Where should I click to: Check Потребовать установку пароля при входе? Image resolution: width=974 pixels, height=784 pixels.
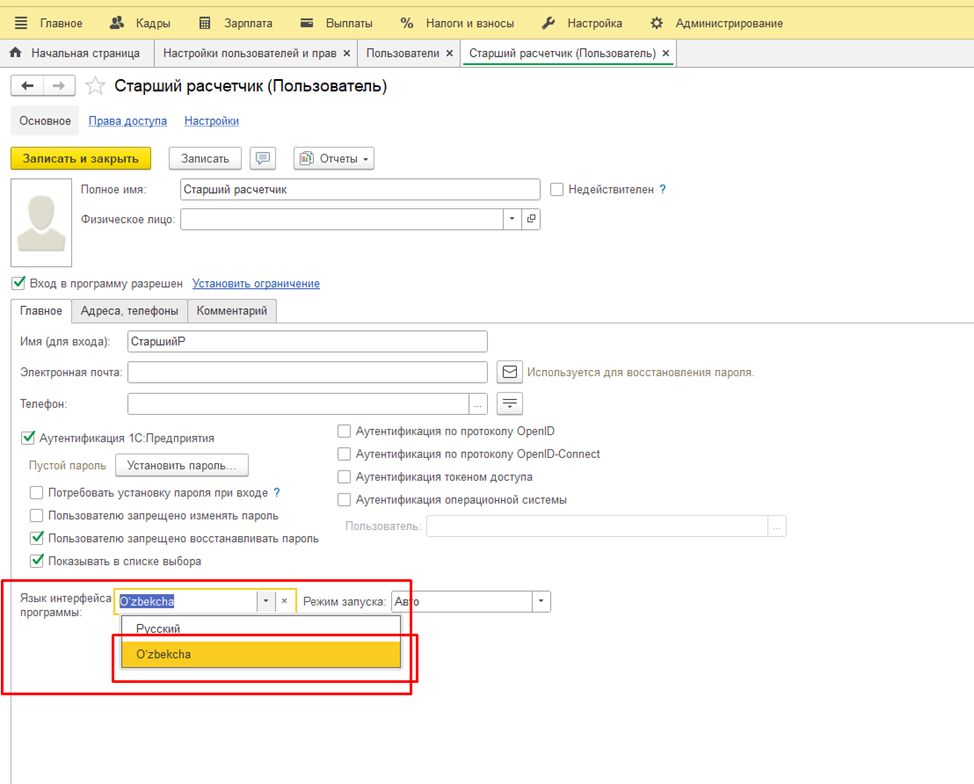click(x=37, y=493)
